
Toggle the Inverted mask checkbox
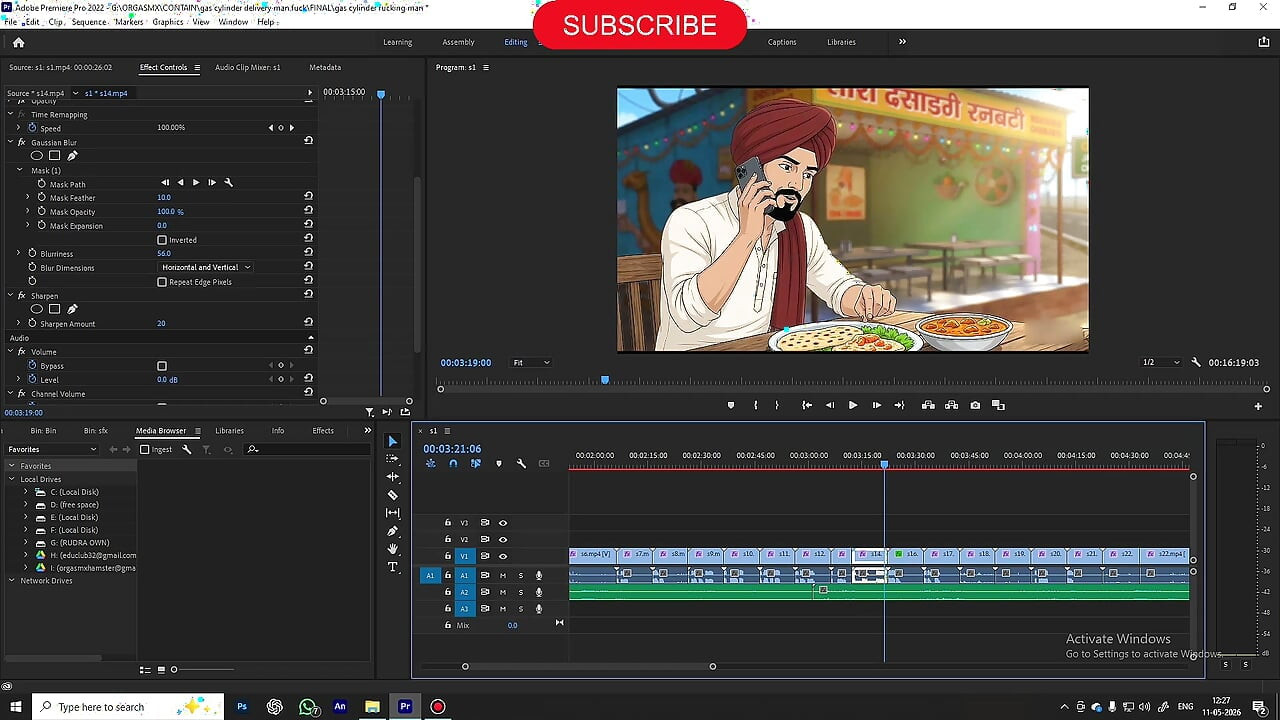(x=162, y=240)
